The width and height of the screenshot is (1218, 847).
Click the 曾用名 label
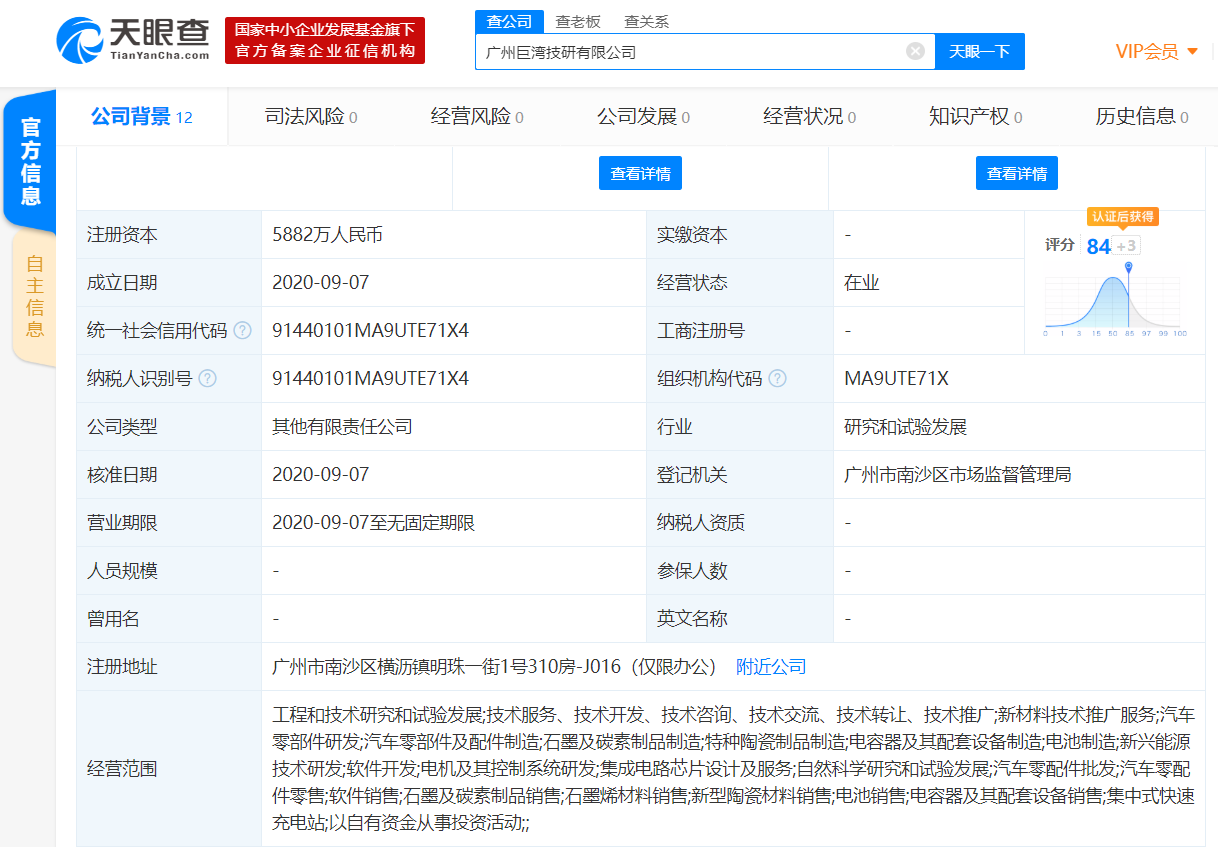click(x=113, y=619)
